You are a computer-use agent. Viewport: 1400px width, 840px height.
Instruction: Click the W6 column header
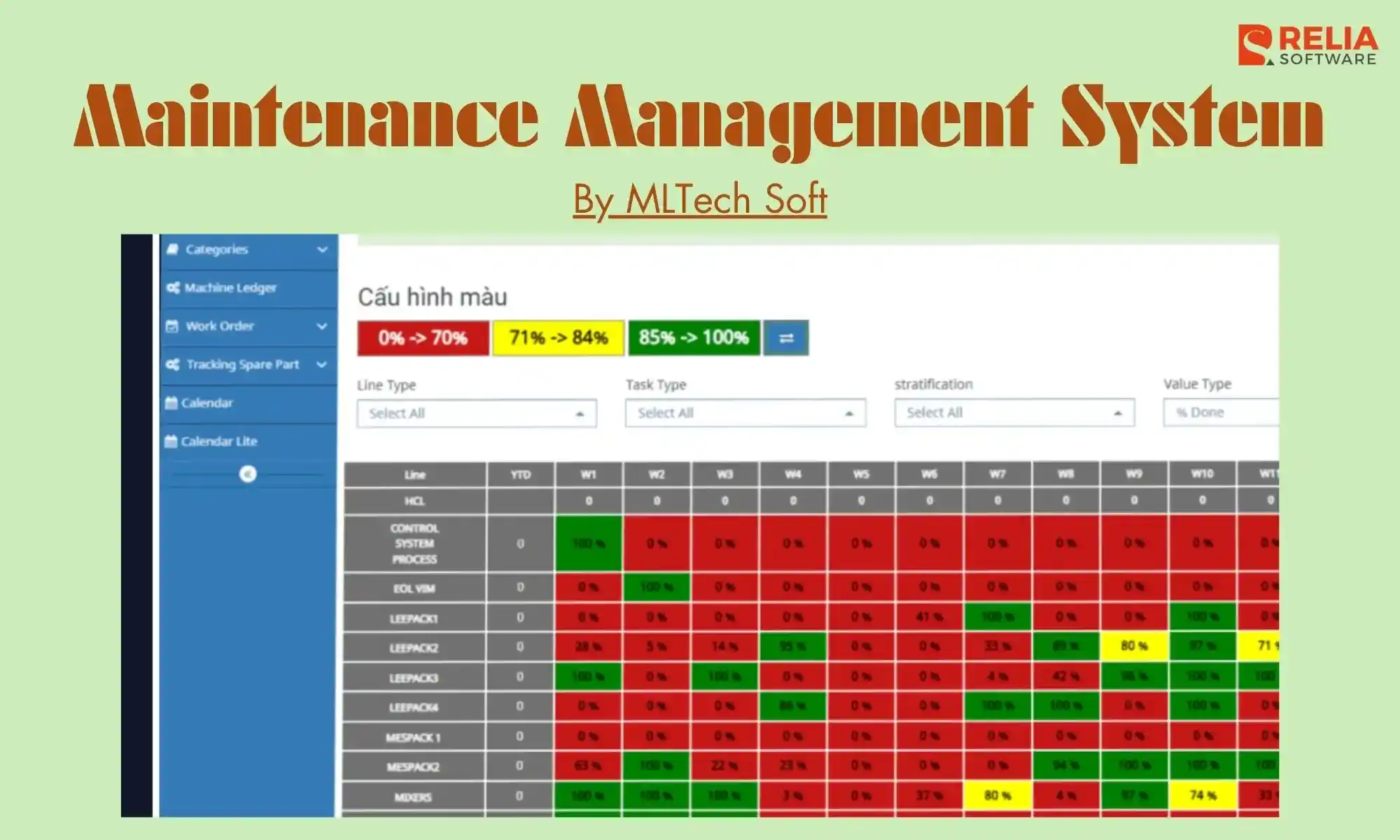930,475
